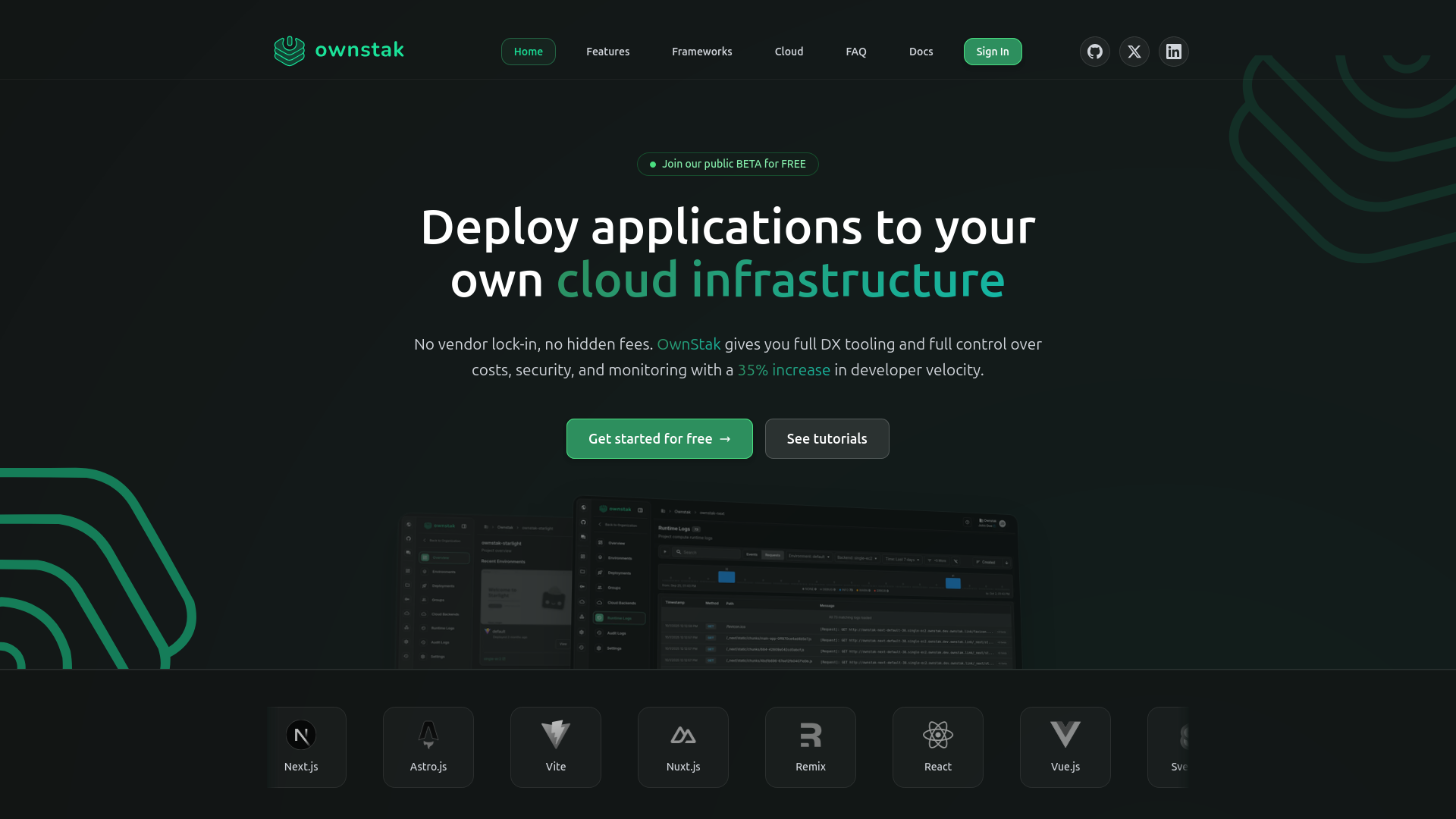Click Get started for free button
The image size is (1456, 819).
[x=660, y=438]
